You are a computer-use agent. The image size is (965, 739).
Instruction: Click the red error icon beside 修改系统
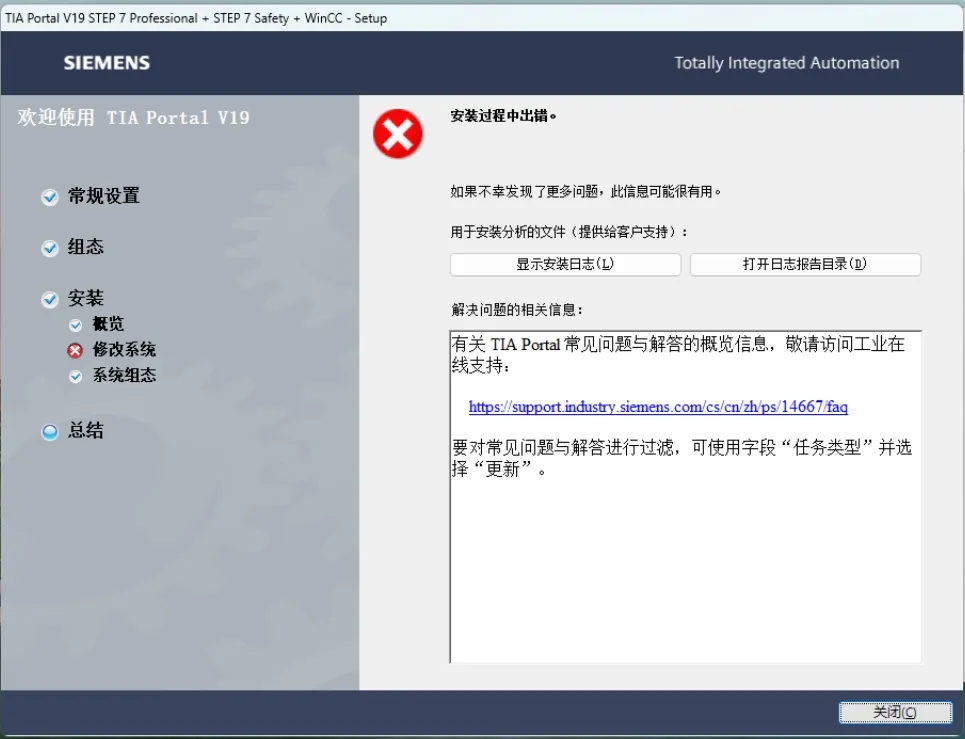click(75, 351)
